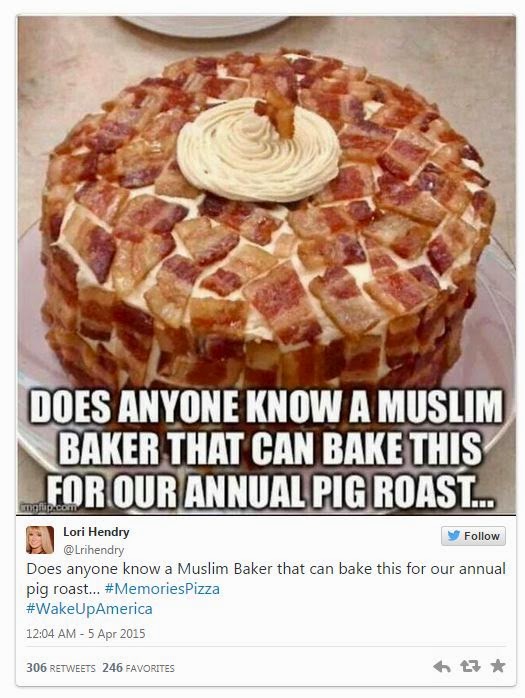The width and height of the screenshot is (525, 698).
Task: Favorite the tweet with the star icon
Action: (x=498, y=666)
